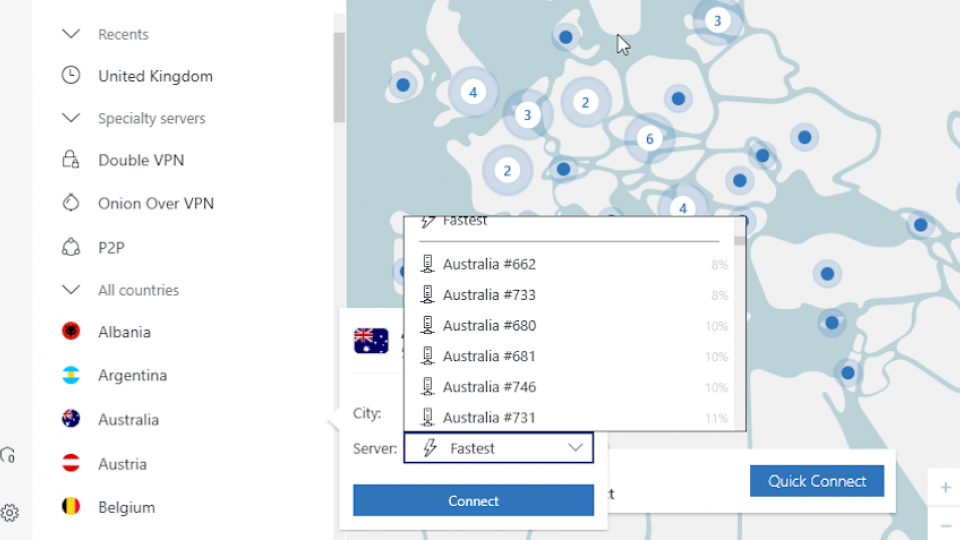Click the Belgium flag icon
Image resolution: width=960 pixels, height=540 pixels.
[x=71, y=506]
